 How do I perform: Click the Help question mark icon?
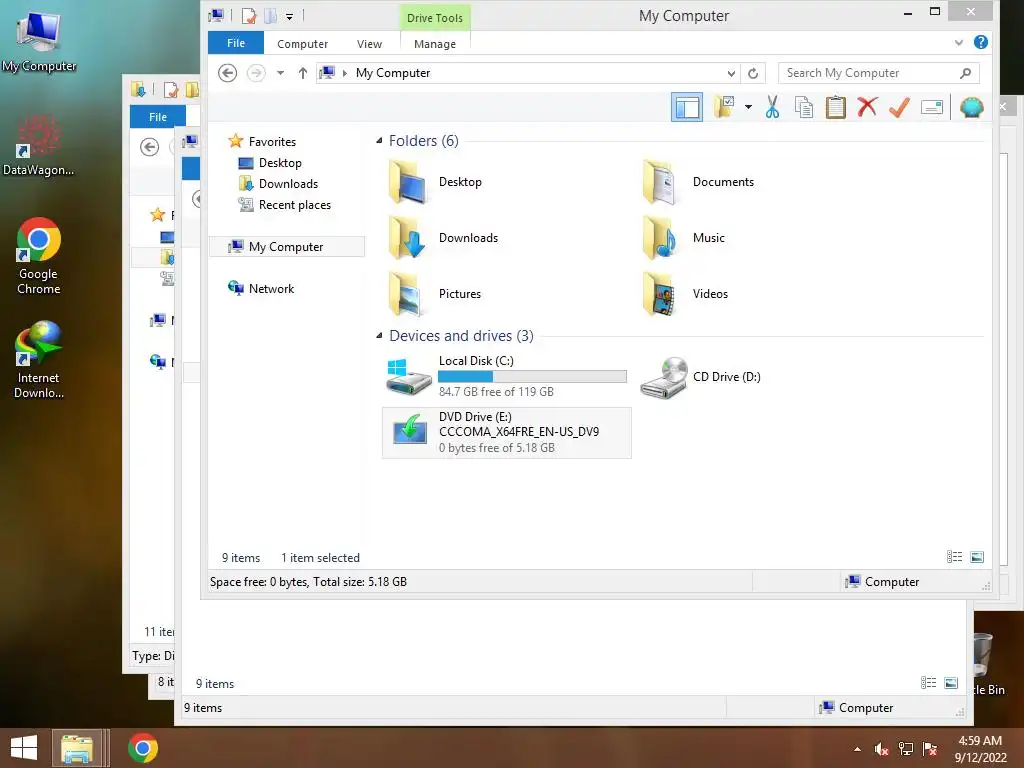pyautogui.click(x=980, y=42)
